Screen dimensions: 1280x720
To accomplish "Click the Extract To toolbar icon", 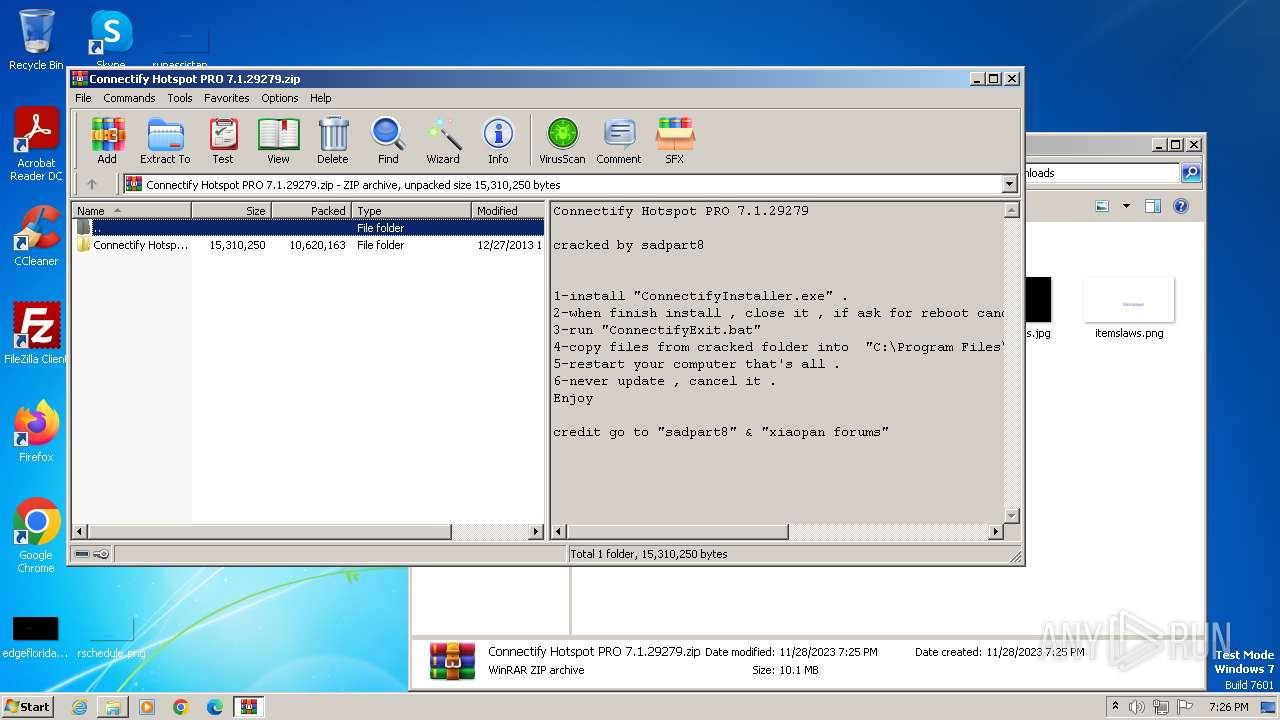I will click(165, 140).
